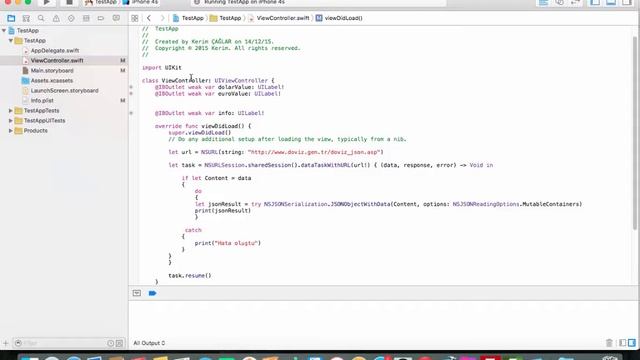Switch to the Assistant editor button

pos(560,2)
